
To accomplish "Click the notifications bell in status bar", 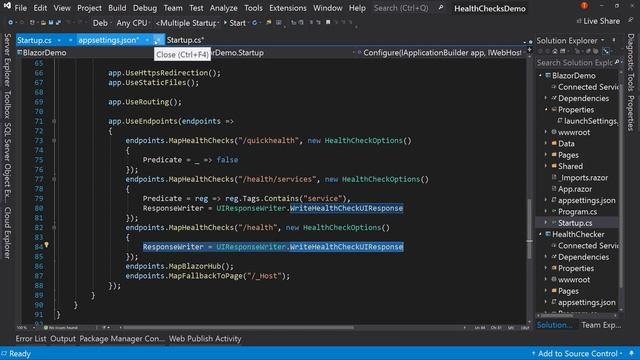I will click(631, 353).
